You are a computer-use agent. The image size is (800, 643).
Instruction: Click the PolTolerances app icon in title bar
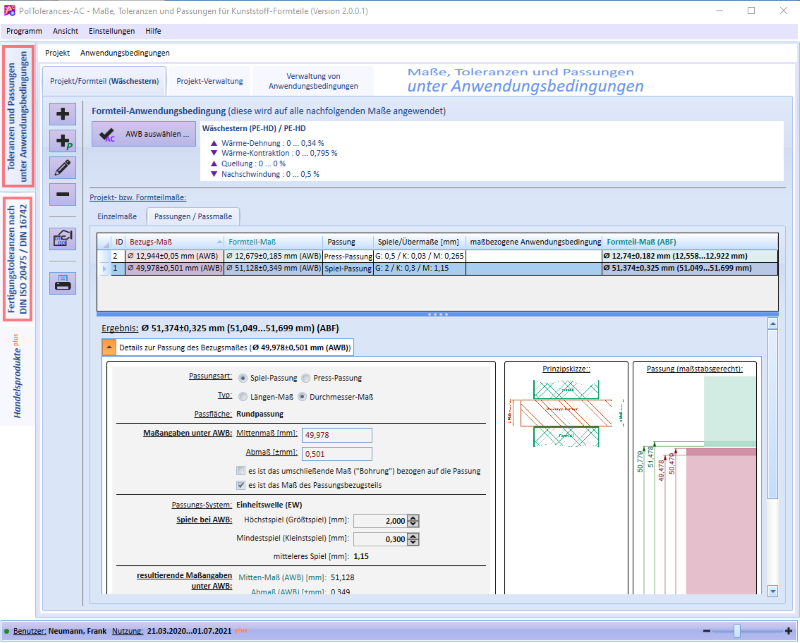pos(9,10)
